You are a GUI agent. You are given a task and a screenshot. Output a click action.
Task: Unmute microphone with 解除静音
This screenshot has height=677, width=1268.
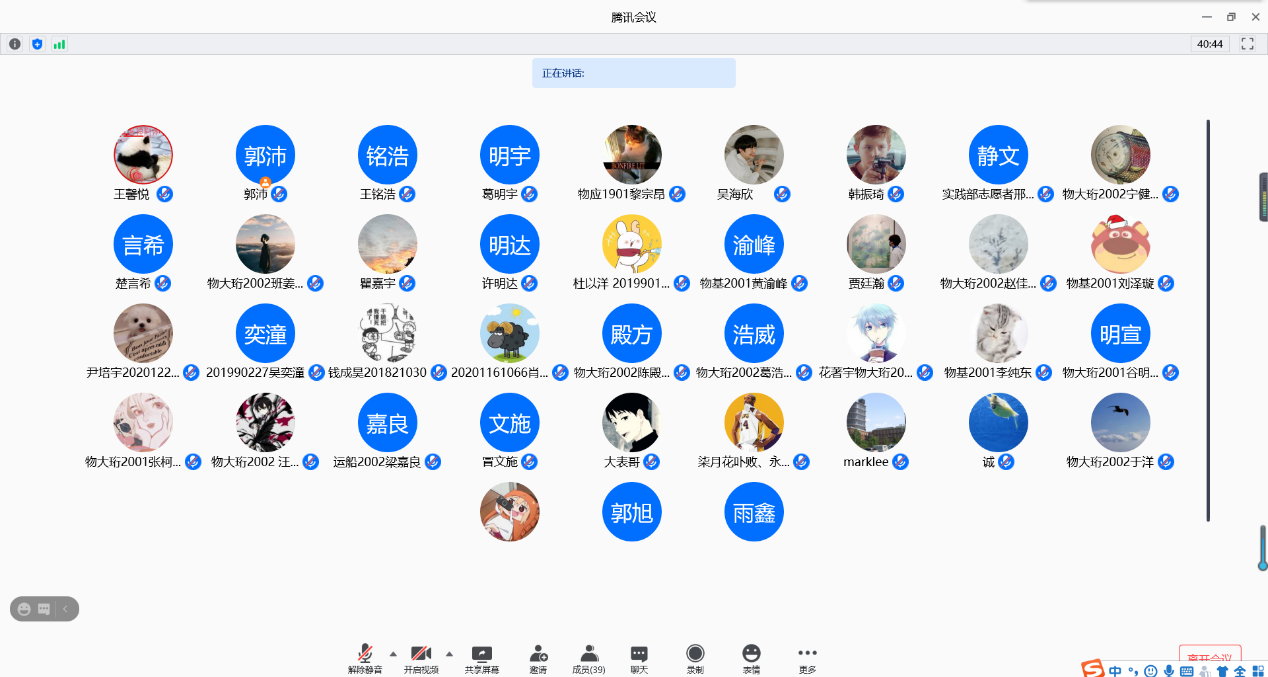click(x=365, y=654)
